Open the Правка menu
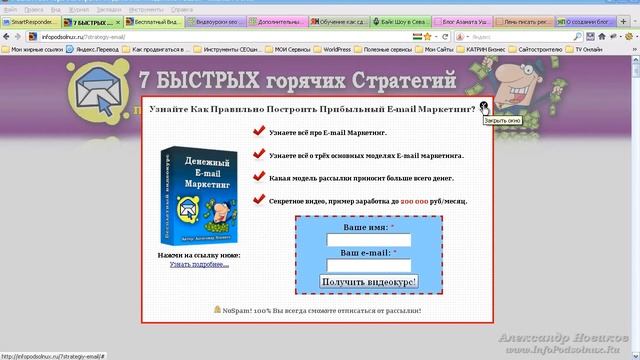The image size is (640, 360). tap(34, 9)
